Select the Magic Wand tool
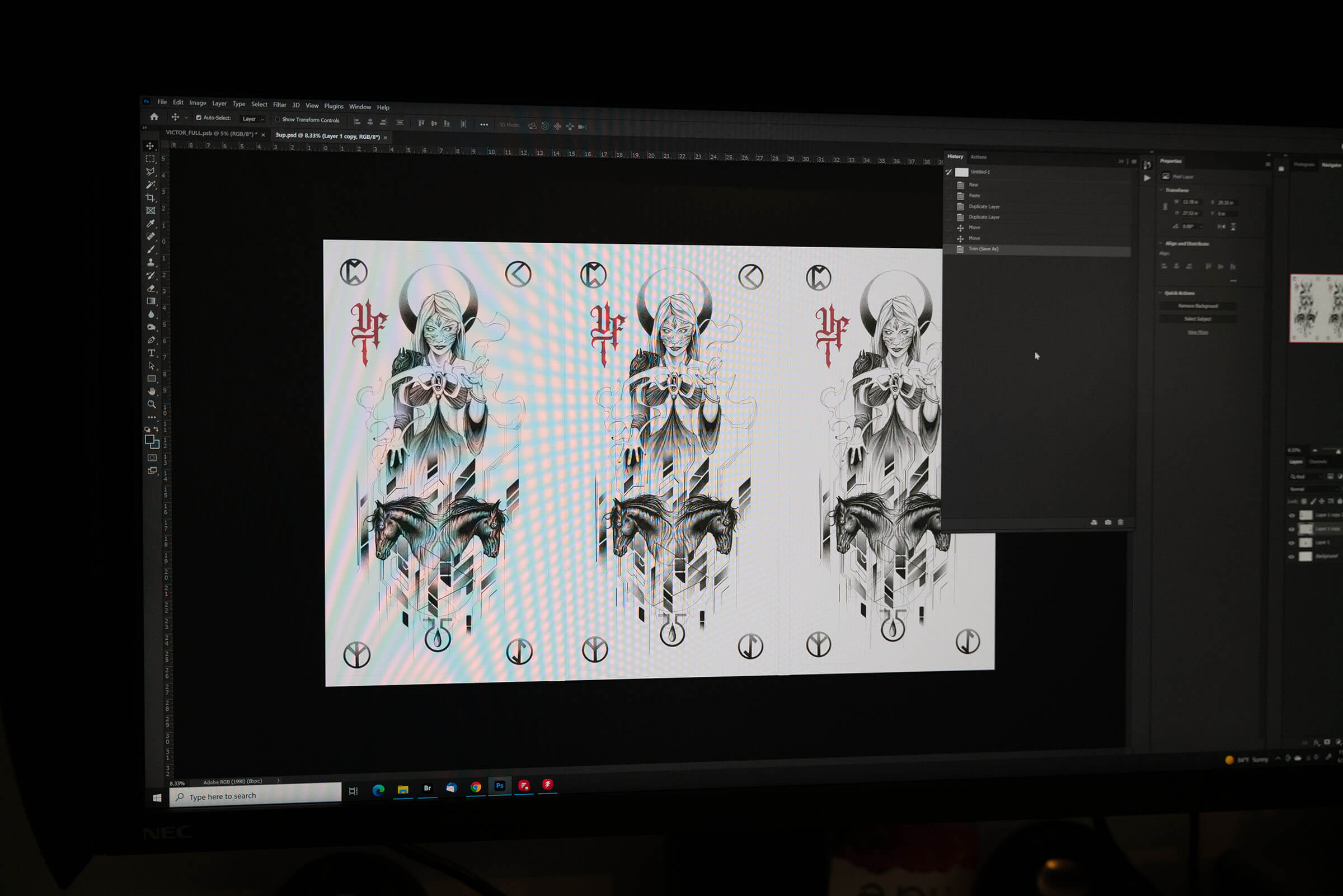1343x896 pixels. click(x=151, y=185)
